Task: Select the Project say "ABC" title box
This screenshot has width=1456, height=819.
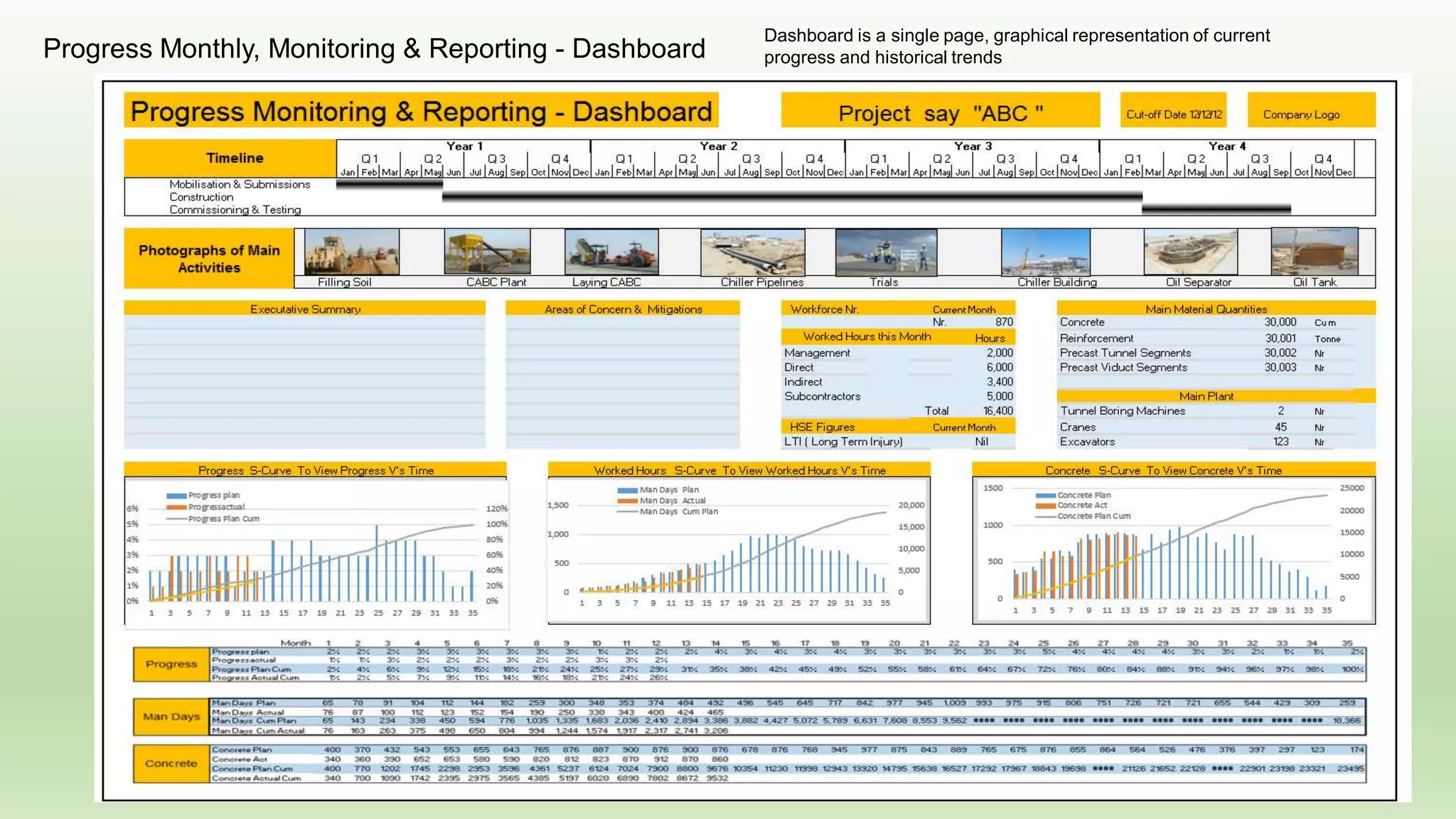Action: pos(940,112)
